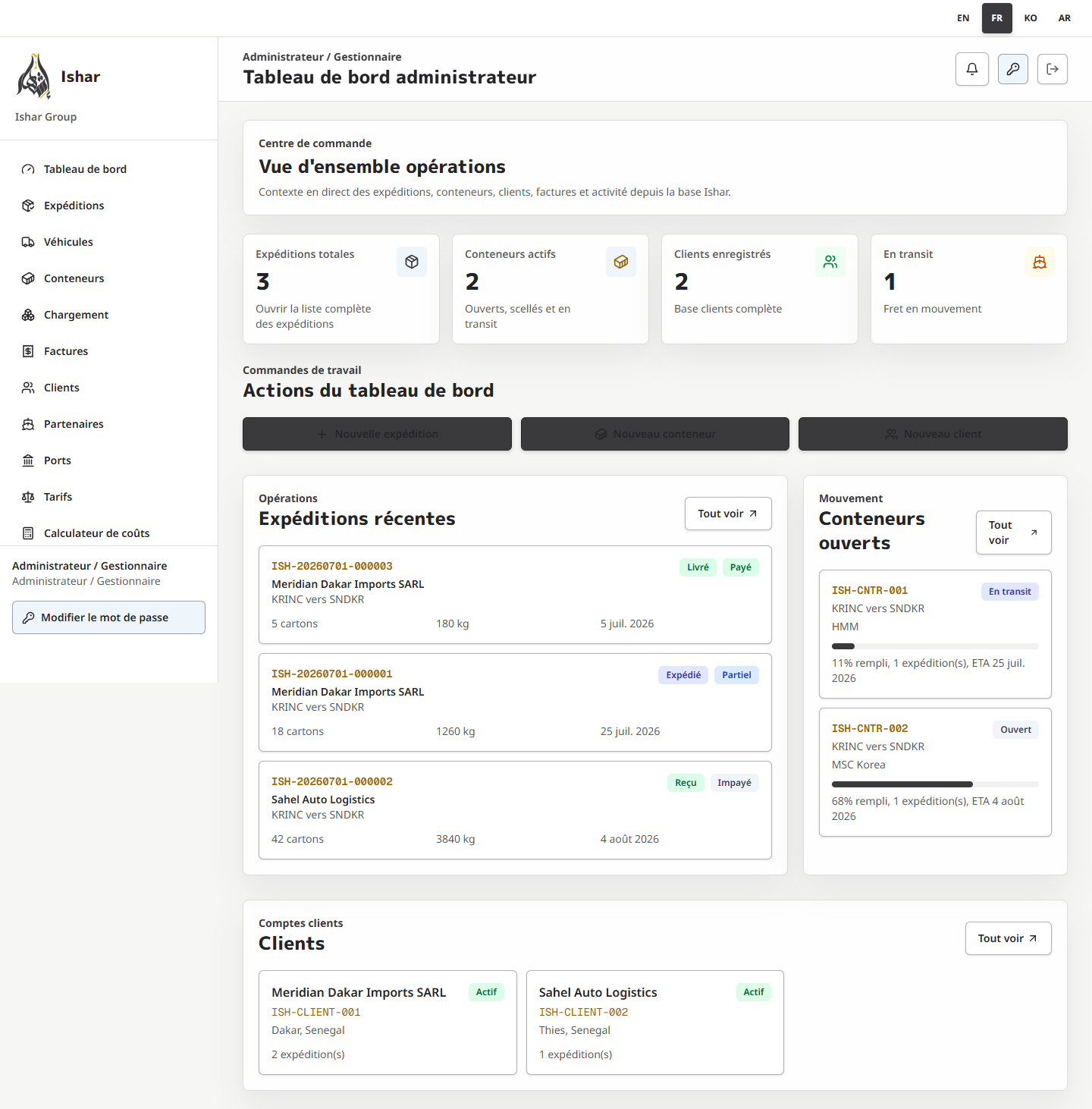
Task: Switch language to AR
Action: tap(1065, 18)
